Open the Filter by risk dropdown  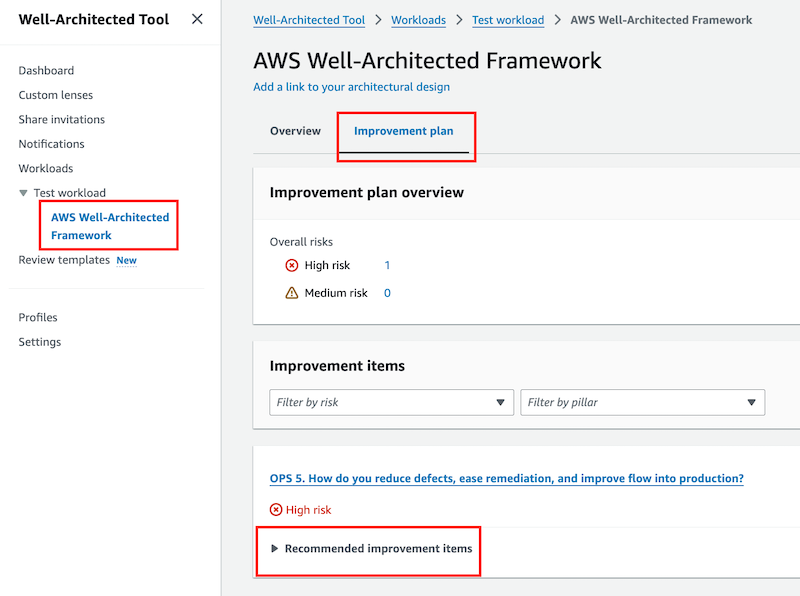[391, 403]
